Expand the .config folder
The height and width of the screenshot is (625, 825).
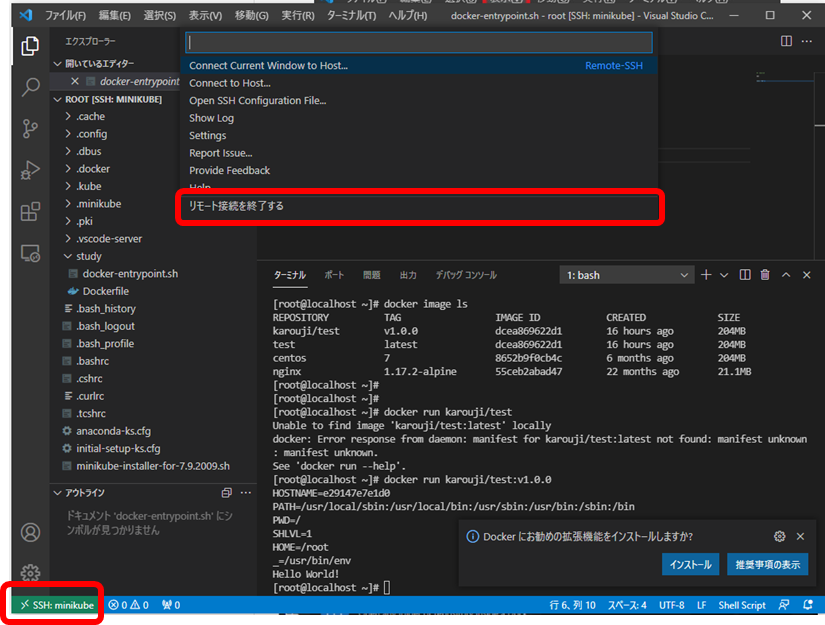67,134
